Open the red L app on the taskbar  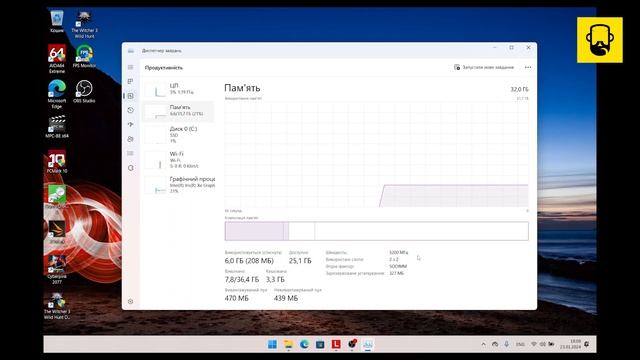point(336,344)
